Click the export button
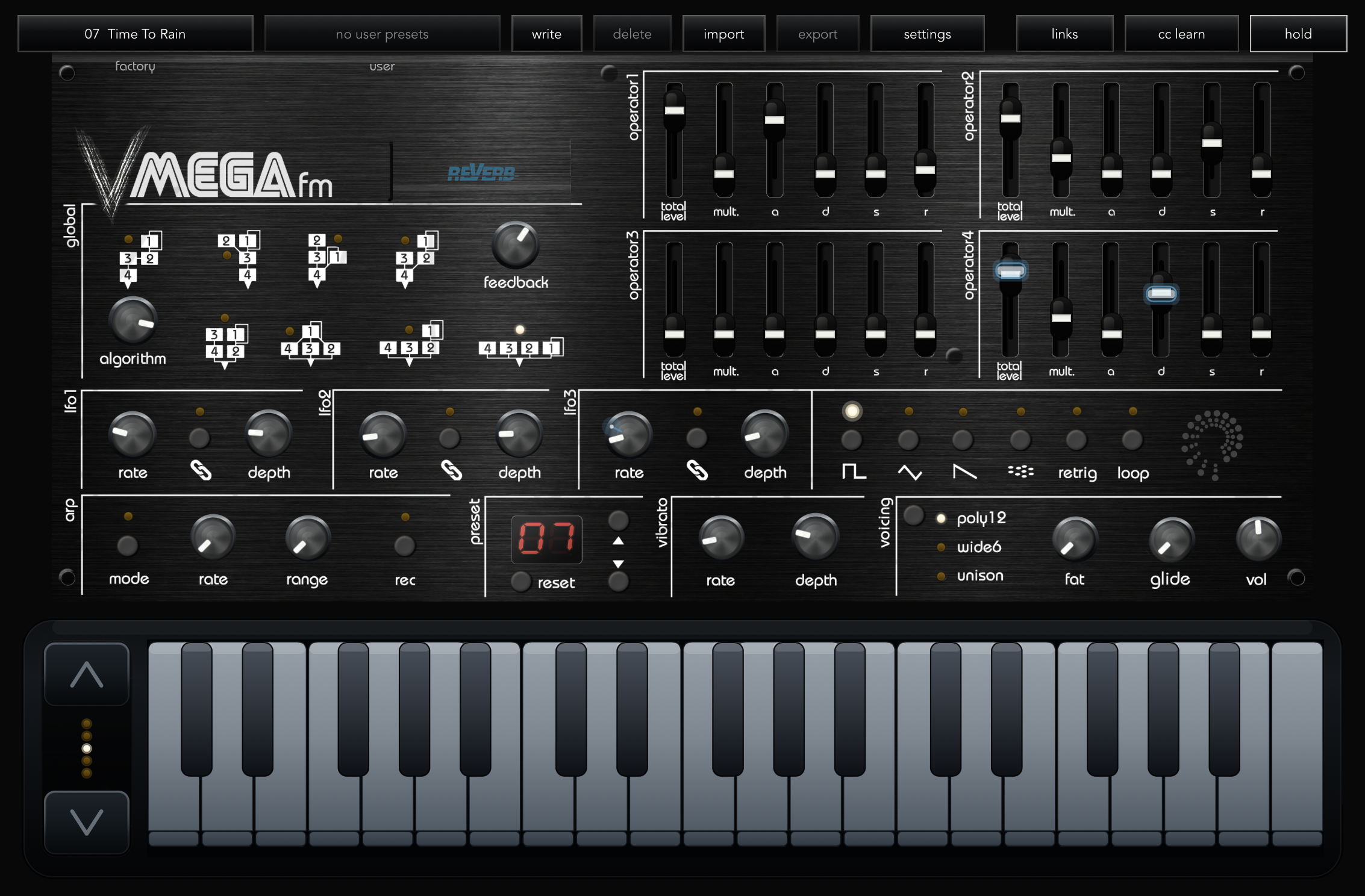Viewport: 1365px width, 896px height. [x=818, y=34]
